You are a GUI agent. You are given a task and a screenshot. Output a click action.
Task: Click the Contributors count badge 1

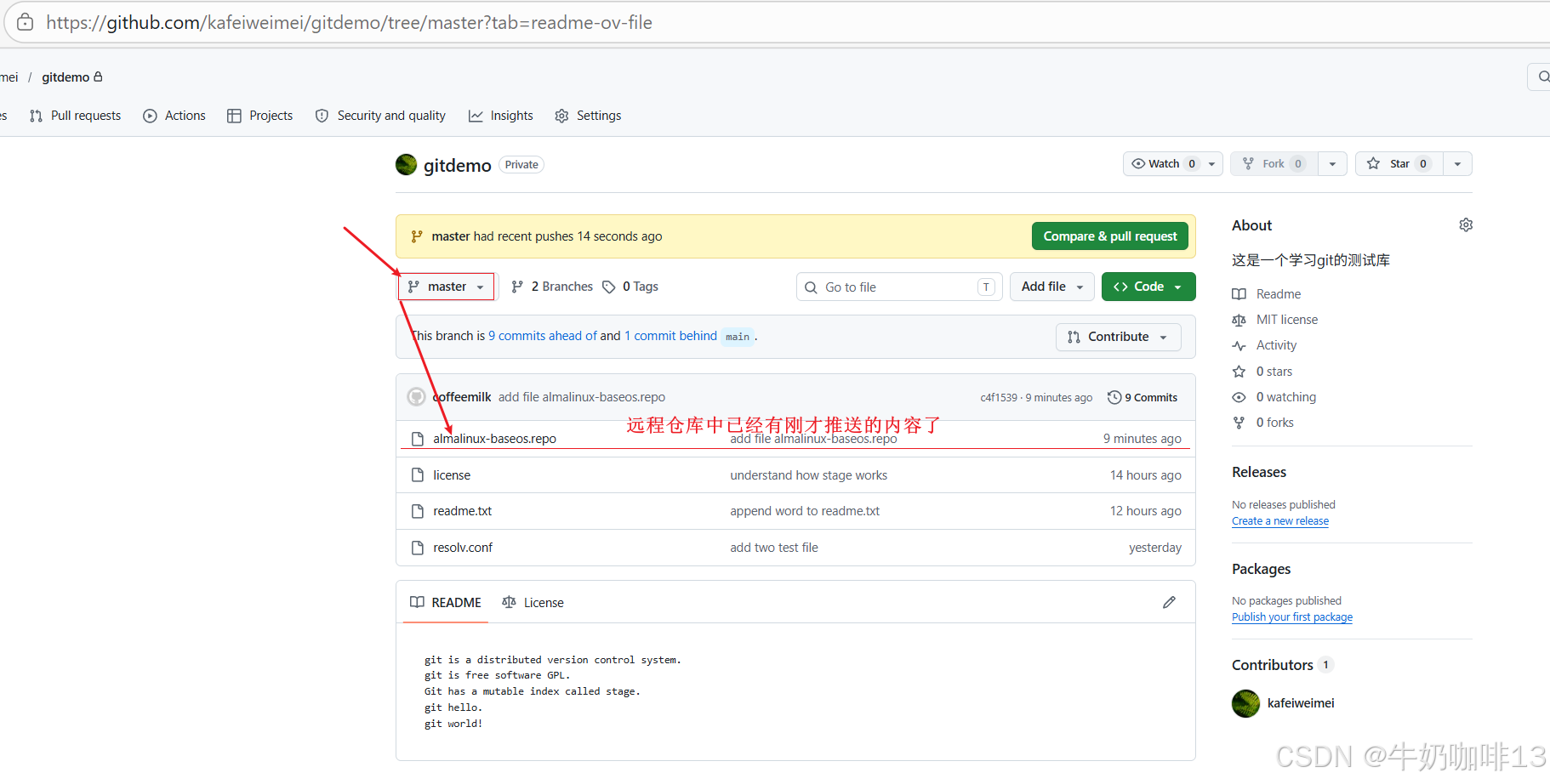pyautogui.click(x=1325, y=665)
